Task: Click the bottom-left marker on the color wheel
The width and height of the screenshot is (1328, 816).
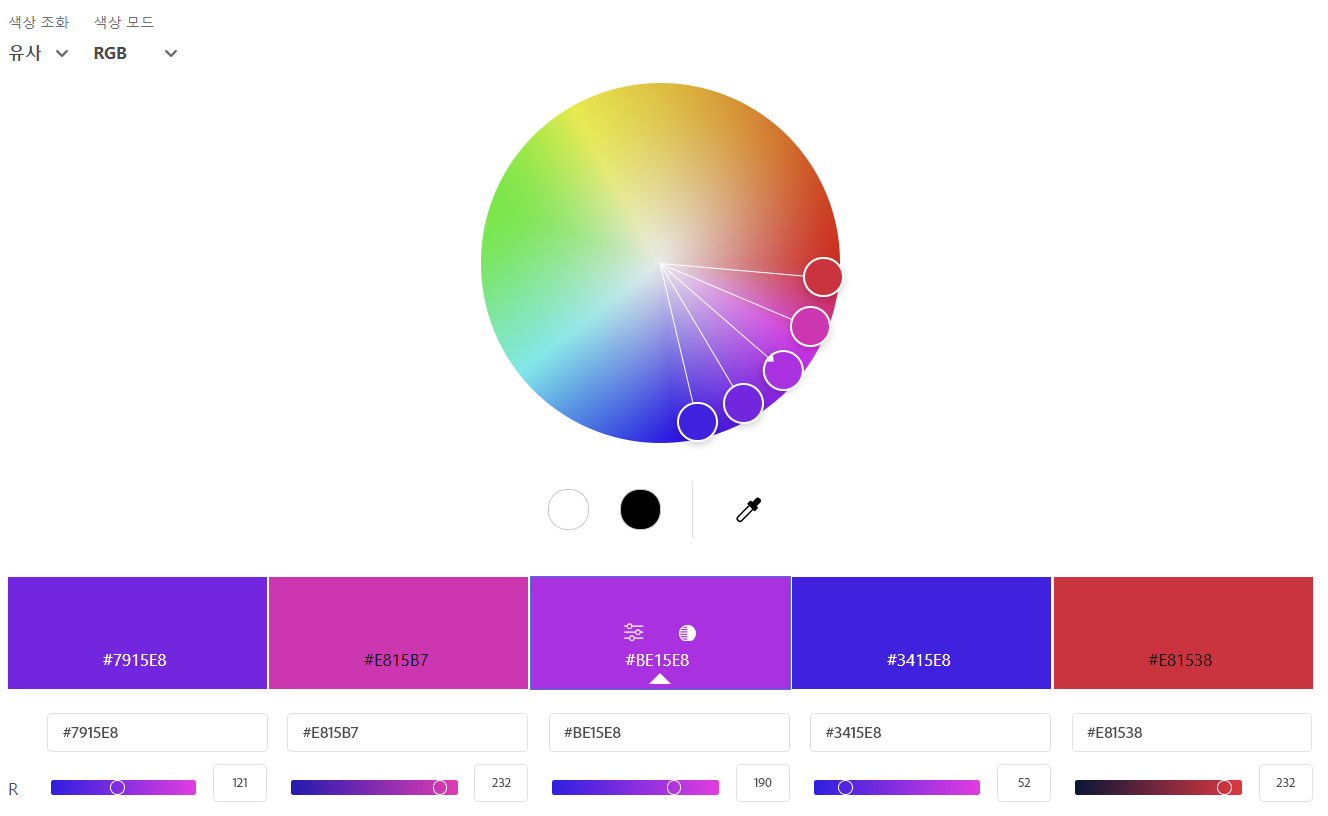Action: pos(697,421)
